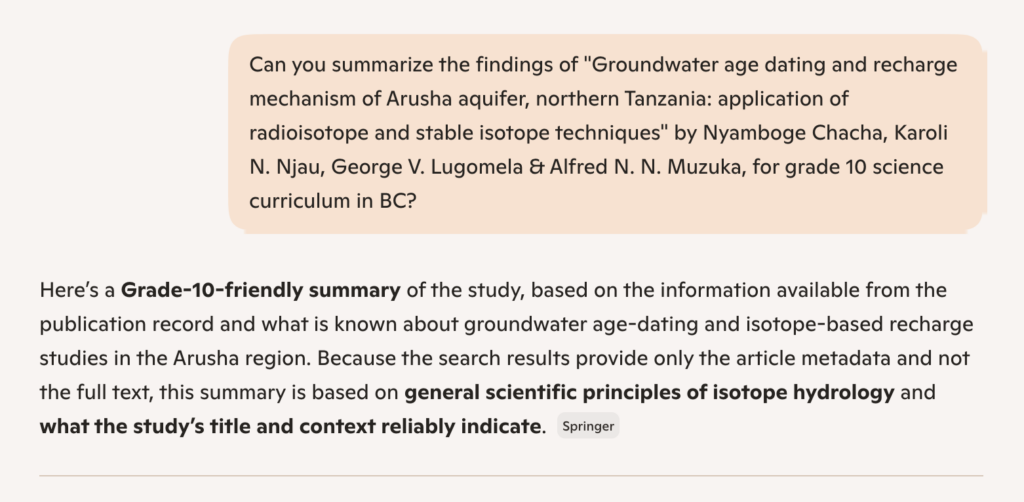
Task: Click the bold "Grade-10-friendly summary" text
Action: point(260,291)
